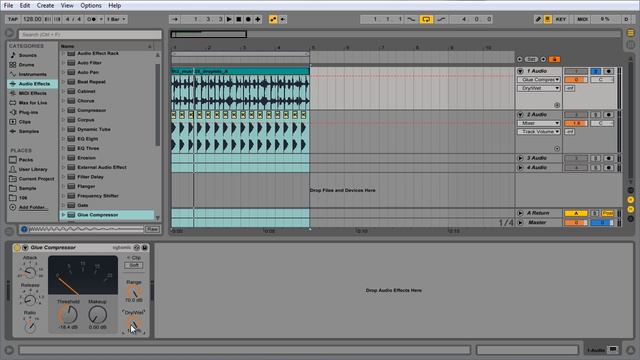Toggle the computer MIDI keyboard icon
The image size is (640, 360).
pos(548,19)
